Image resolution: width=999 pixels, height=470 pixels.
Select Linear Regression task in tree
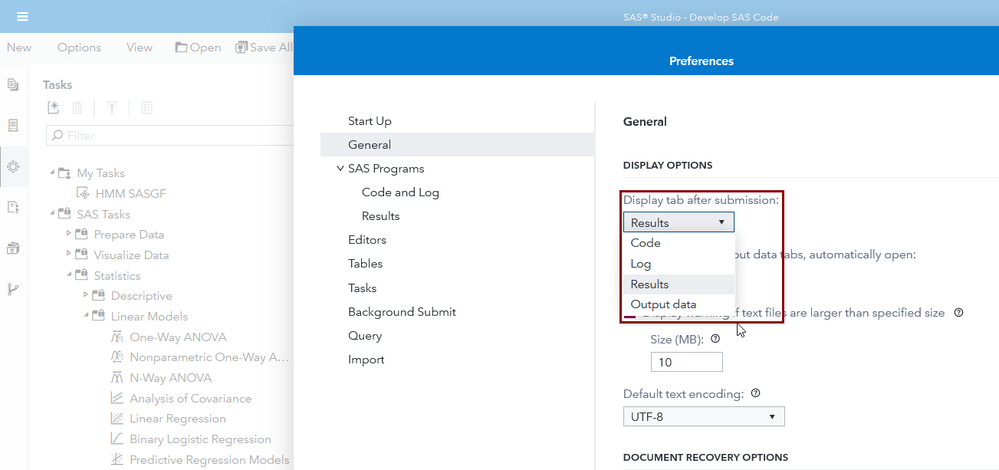click(x=177, y=418)
